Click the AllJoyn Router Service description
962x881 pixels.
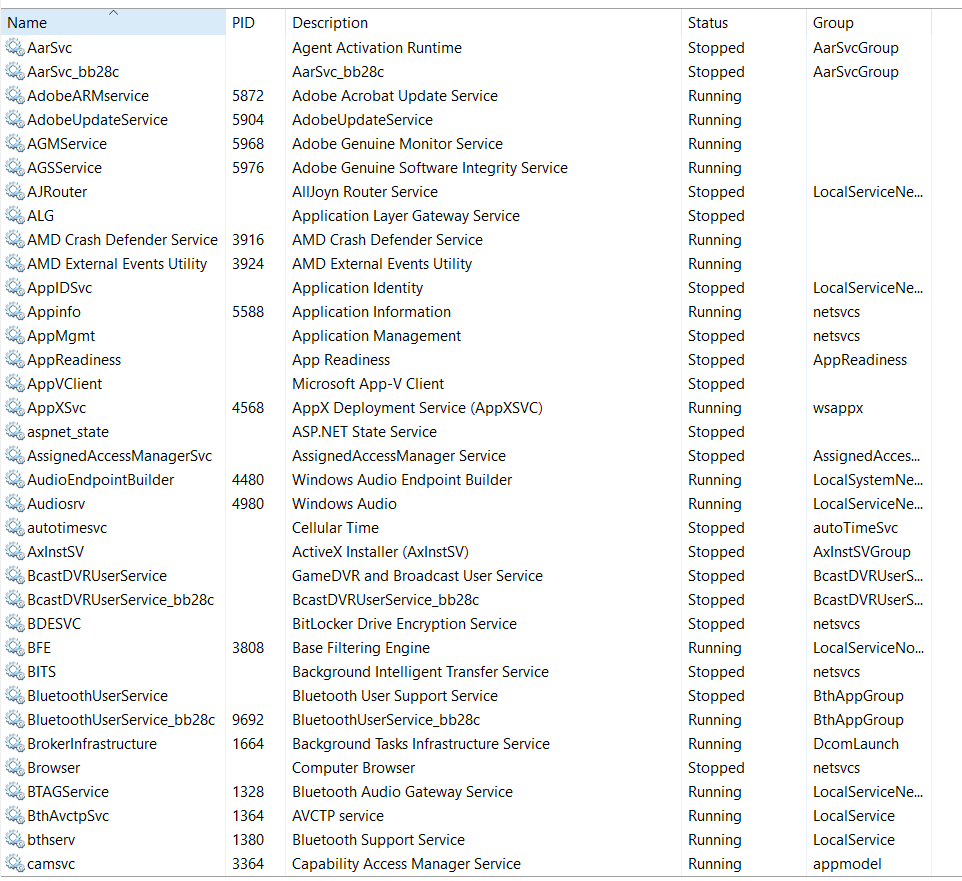[x=365, y=191]
